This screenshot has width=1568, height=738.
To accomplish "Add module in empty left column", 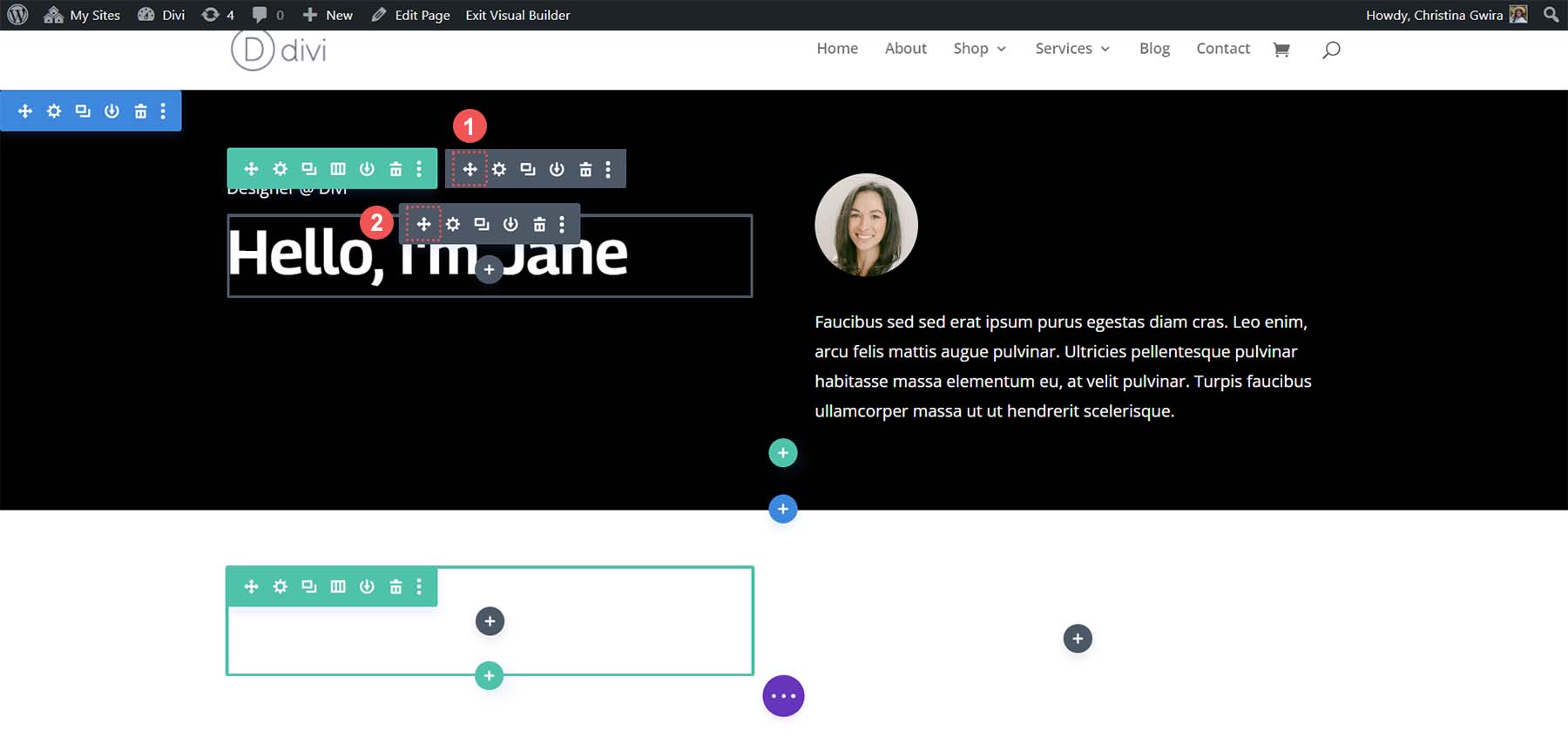I will click(x=490, y=621).
